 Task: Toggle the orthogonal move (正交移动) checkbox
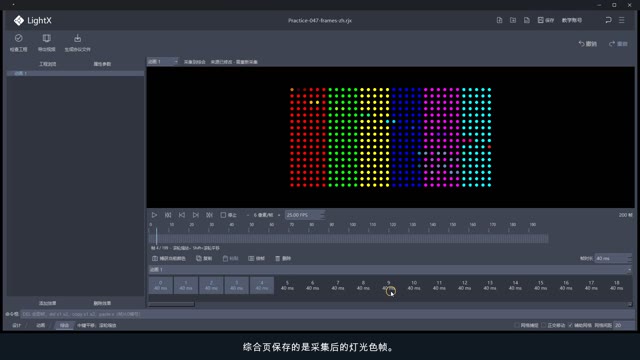(544, 325)
